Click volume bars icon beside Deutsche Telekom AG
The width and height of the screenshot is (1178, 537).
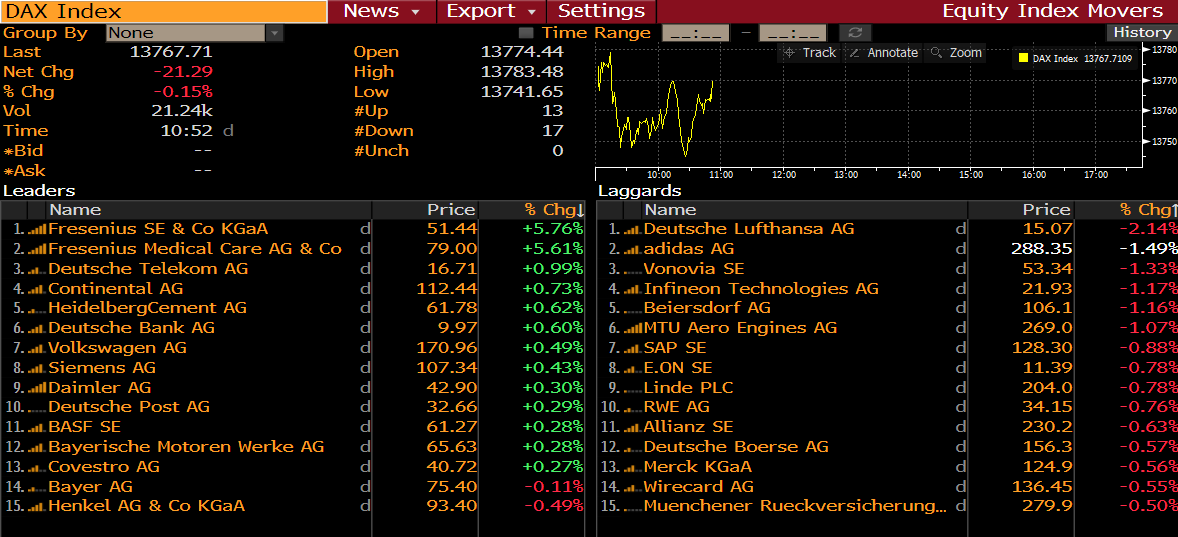pyautogui.click(x=37, y=269)
